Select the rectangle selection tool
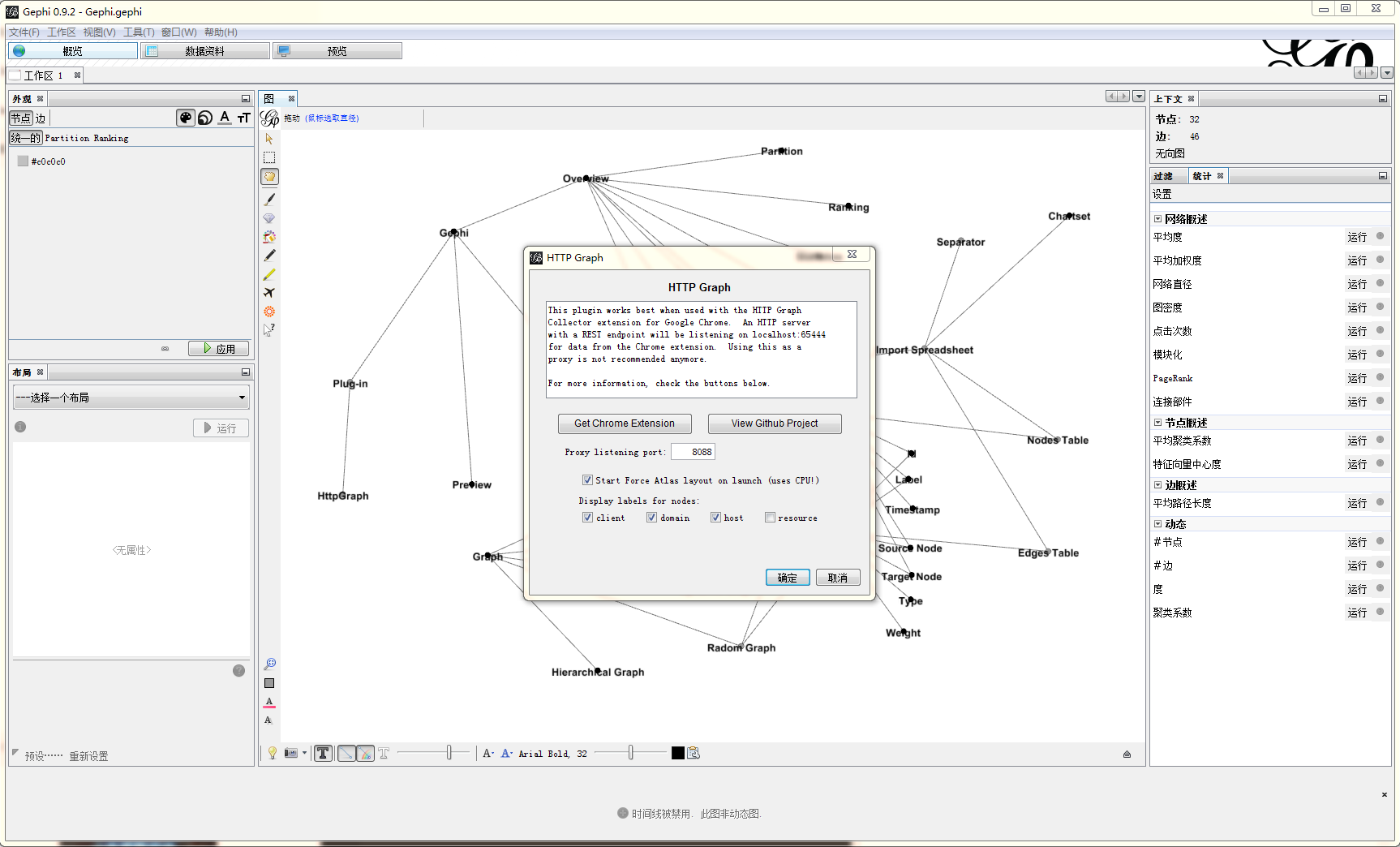1400x847 pixels. (x=269, y=157)
